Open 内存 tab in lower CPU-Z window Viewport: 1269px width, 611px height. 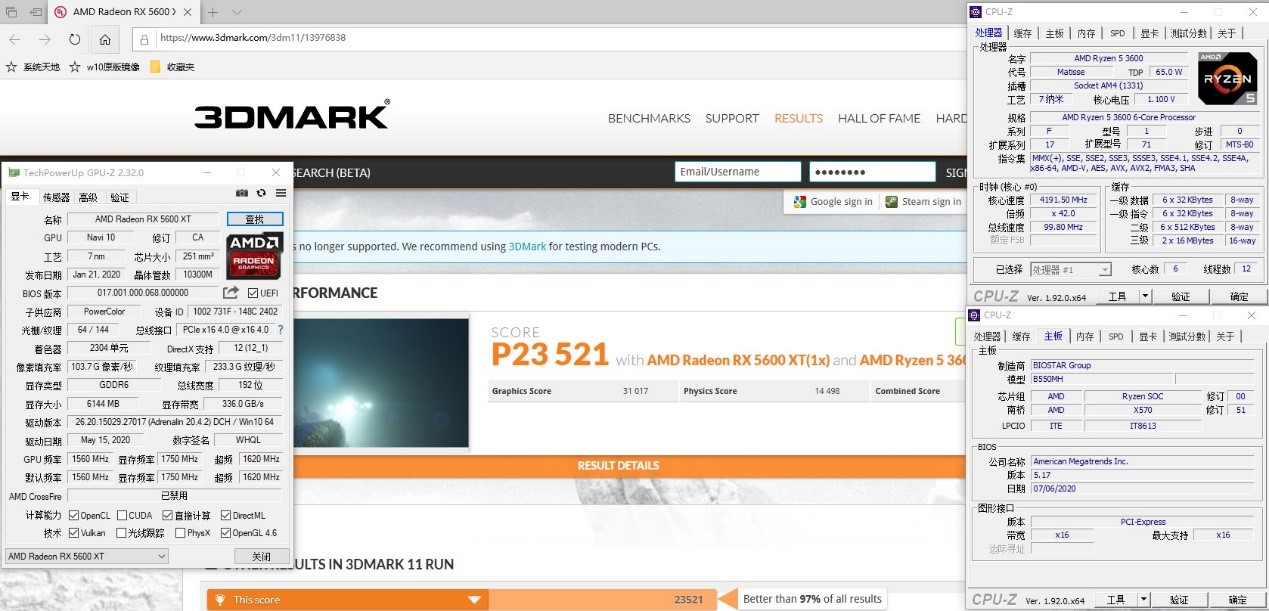pos(1085,336)
